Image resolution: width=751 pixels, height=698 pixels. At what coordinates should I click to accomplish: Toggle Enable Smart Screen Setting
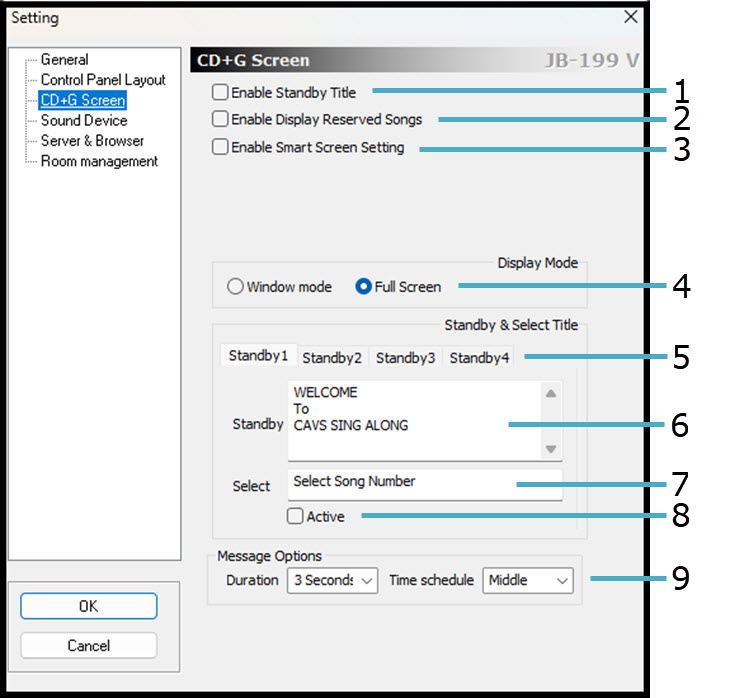coord(220,148)
